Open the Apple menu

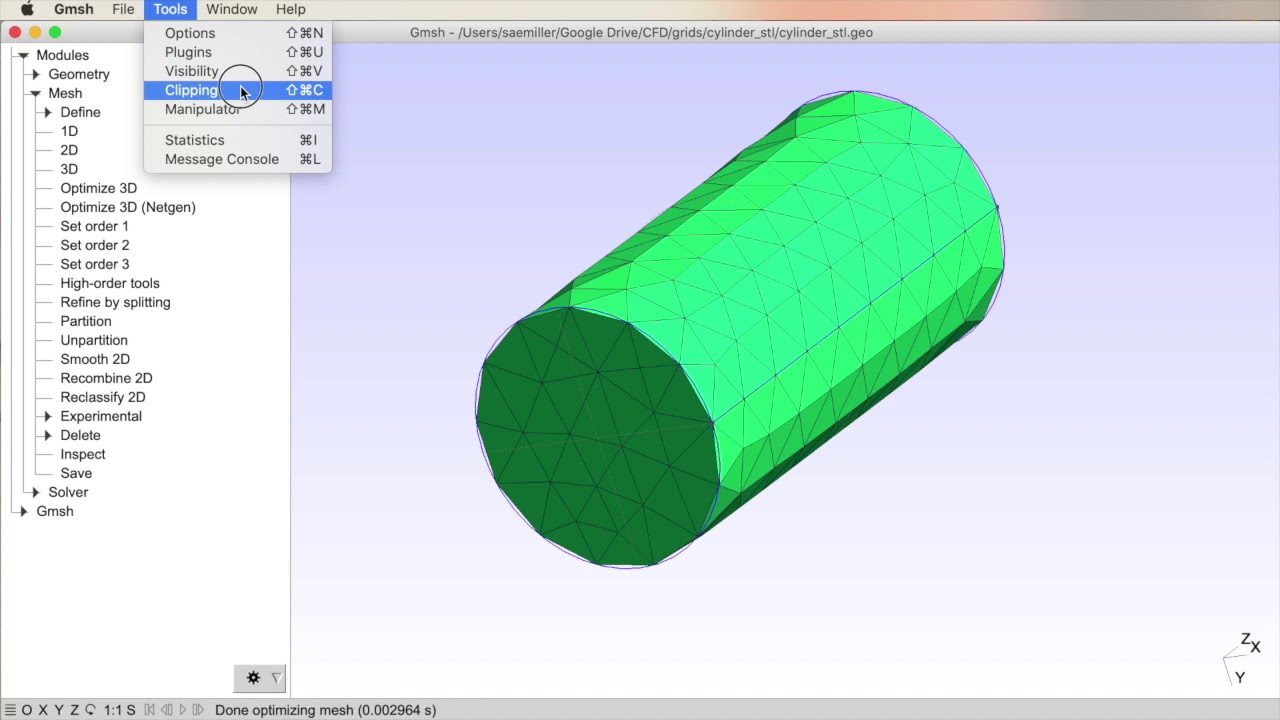27,9
